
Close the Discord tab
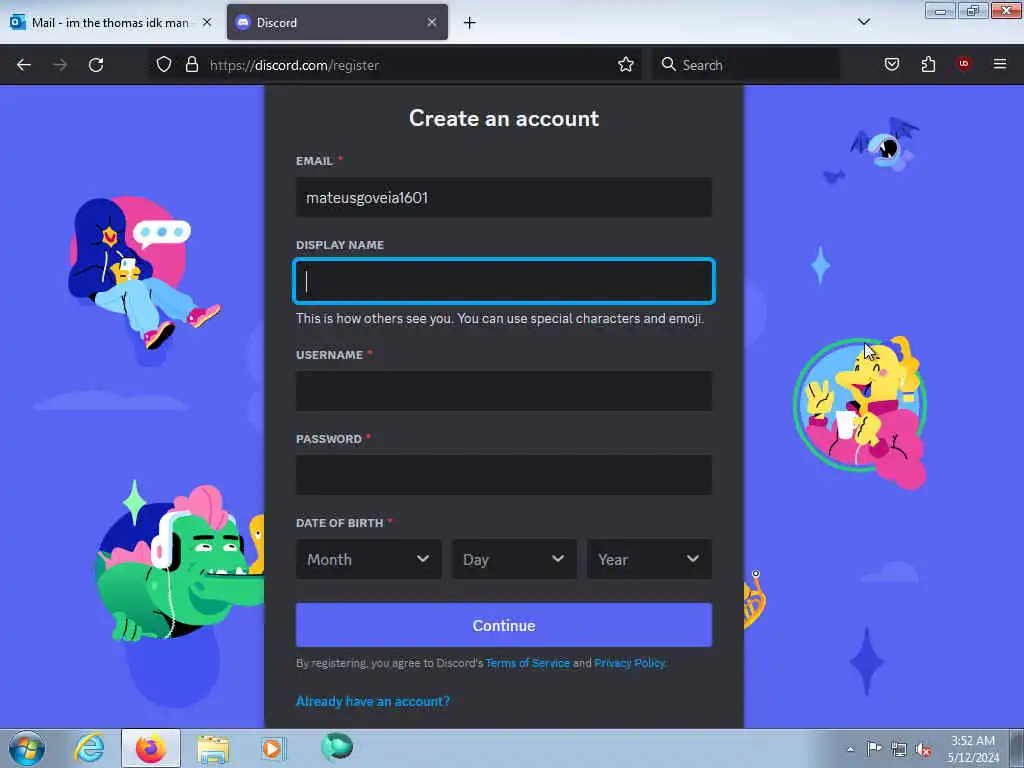pyautogui.click(x=432, y=22)
